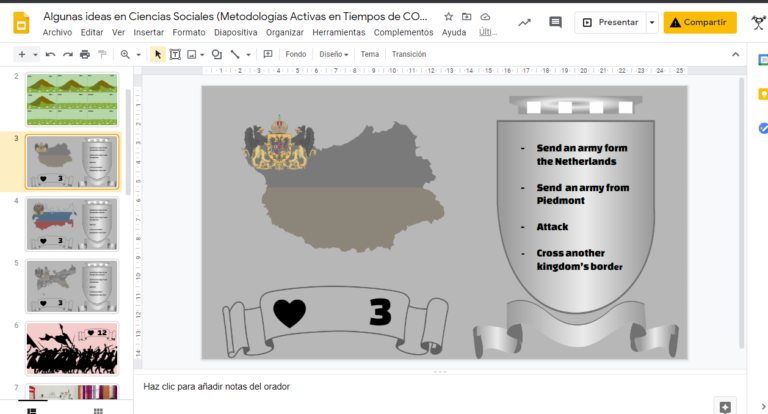
Task: Click the Transición button
Action: (x=409, y=54)
